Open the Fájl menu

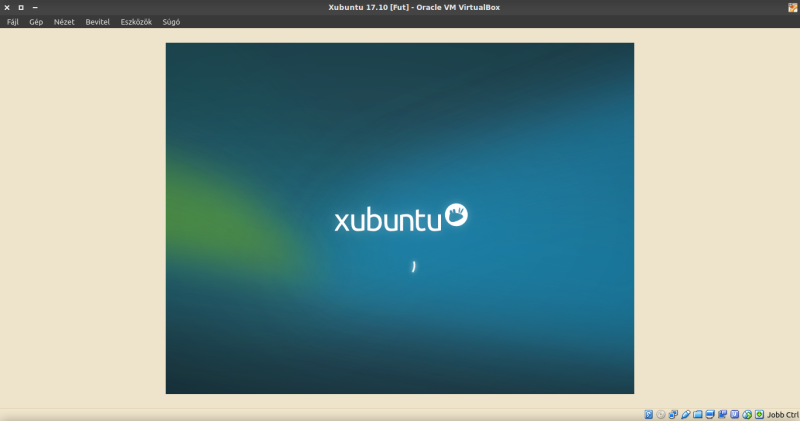pyautogui.click(x=13, y=21)
